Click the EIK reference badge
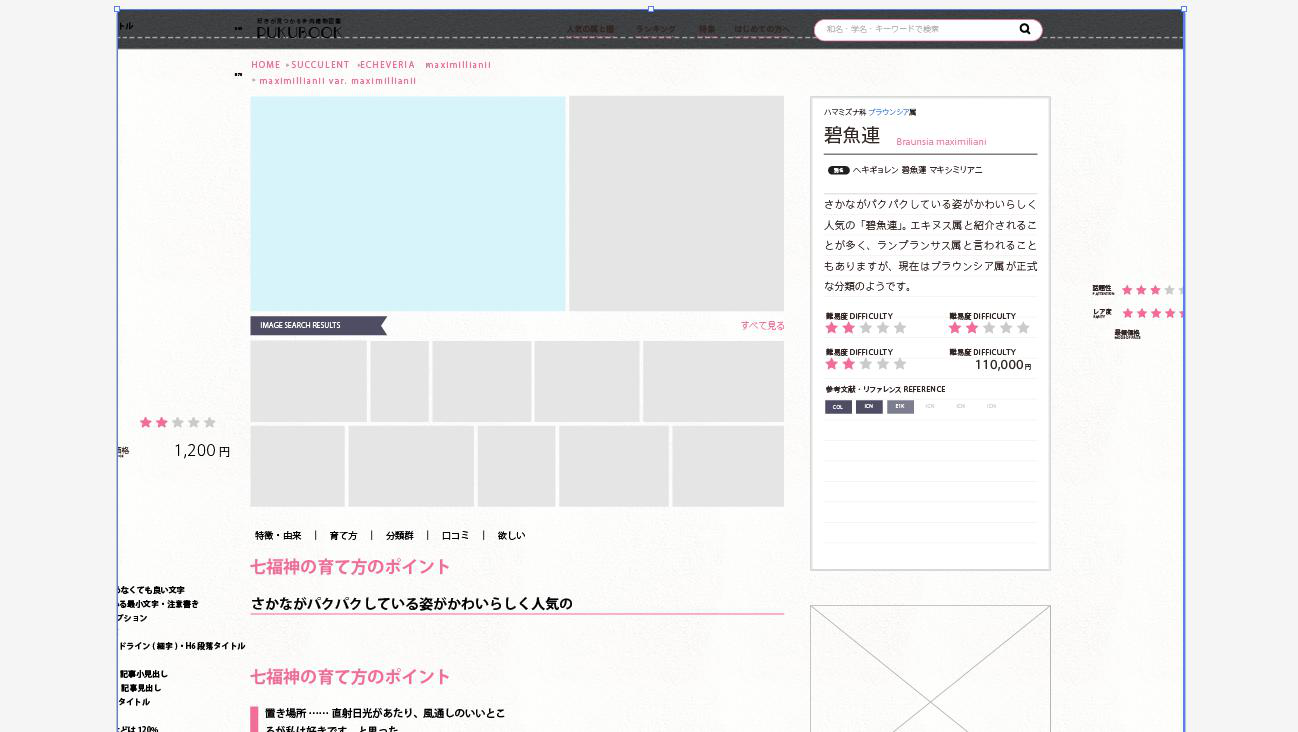 [x=900, y=407]
